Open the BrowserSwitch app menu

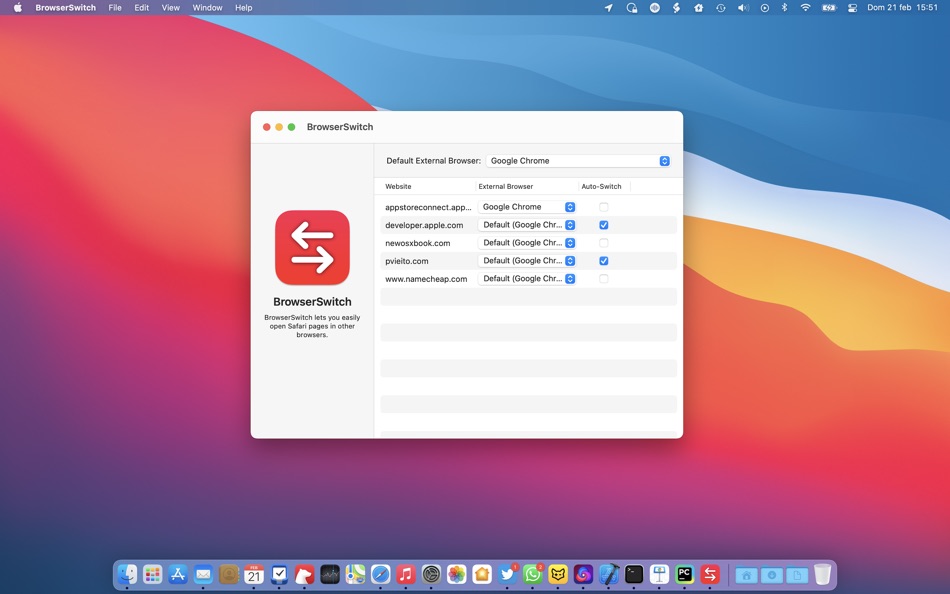tap(65, 7)
